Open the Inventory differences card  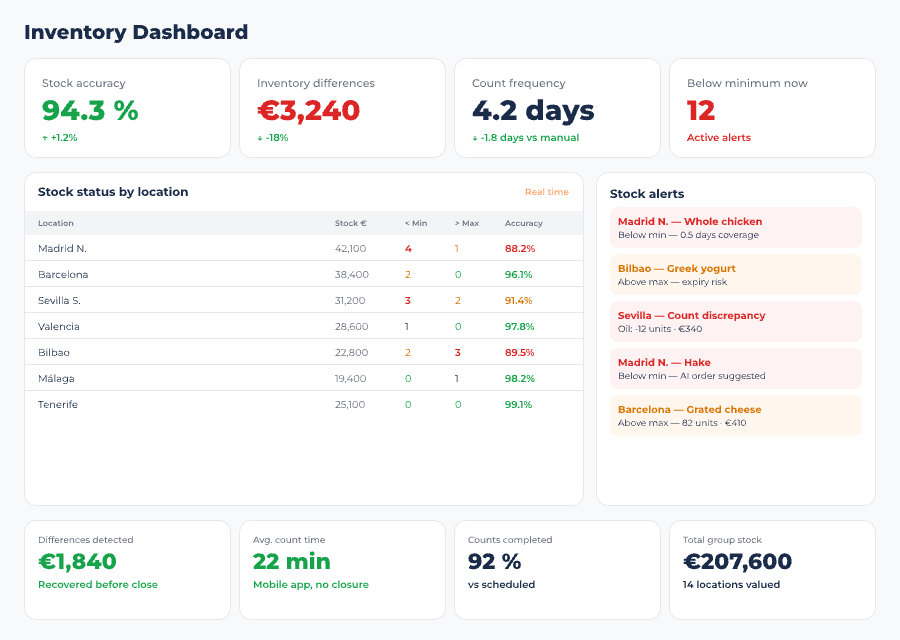(341, 107)
